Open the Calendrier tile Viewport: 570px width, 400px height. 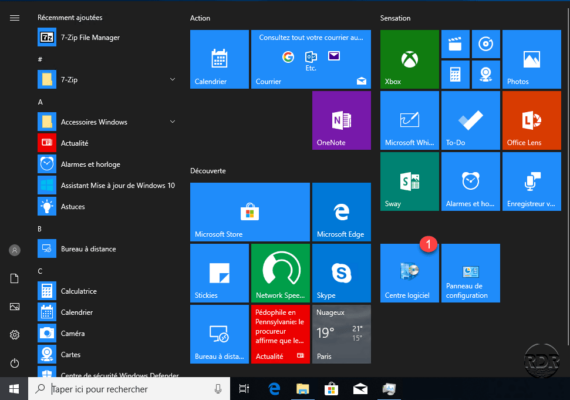pyautogui.click(x=219, y=59)
